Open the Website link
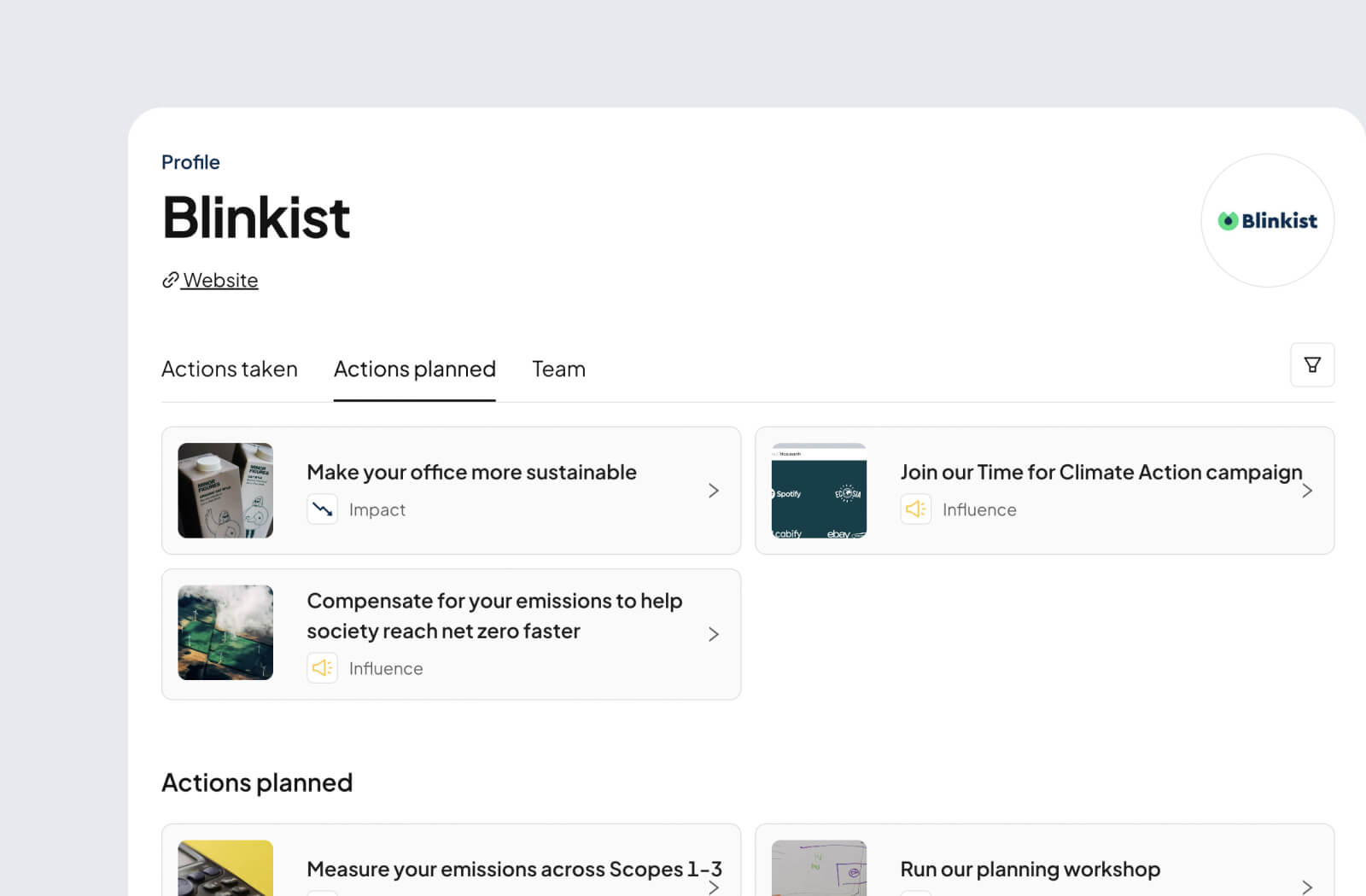This screenshot has width=1366, height=896. coord(219,280)
